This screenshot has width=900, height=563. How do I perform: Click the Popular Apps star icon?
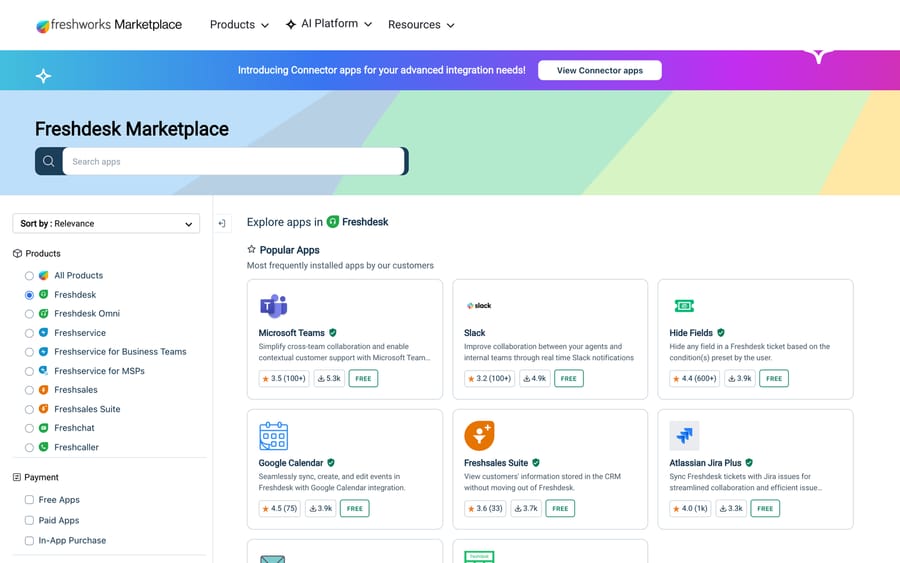(251, 249)
